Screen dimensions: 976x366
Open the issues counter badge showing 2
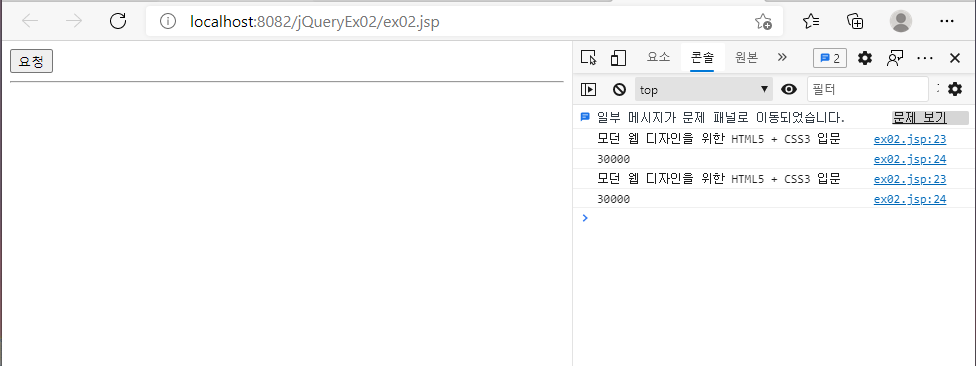pyautogui.click(x=830, y=59)
